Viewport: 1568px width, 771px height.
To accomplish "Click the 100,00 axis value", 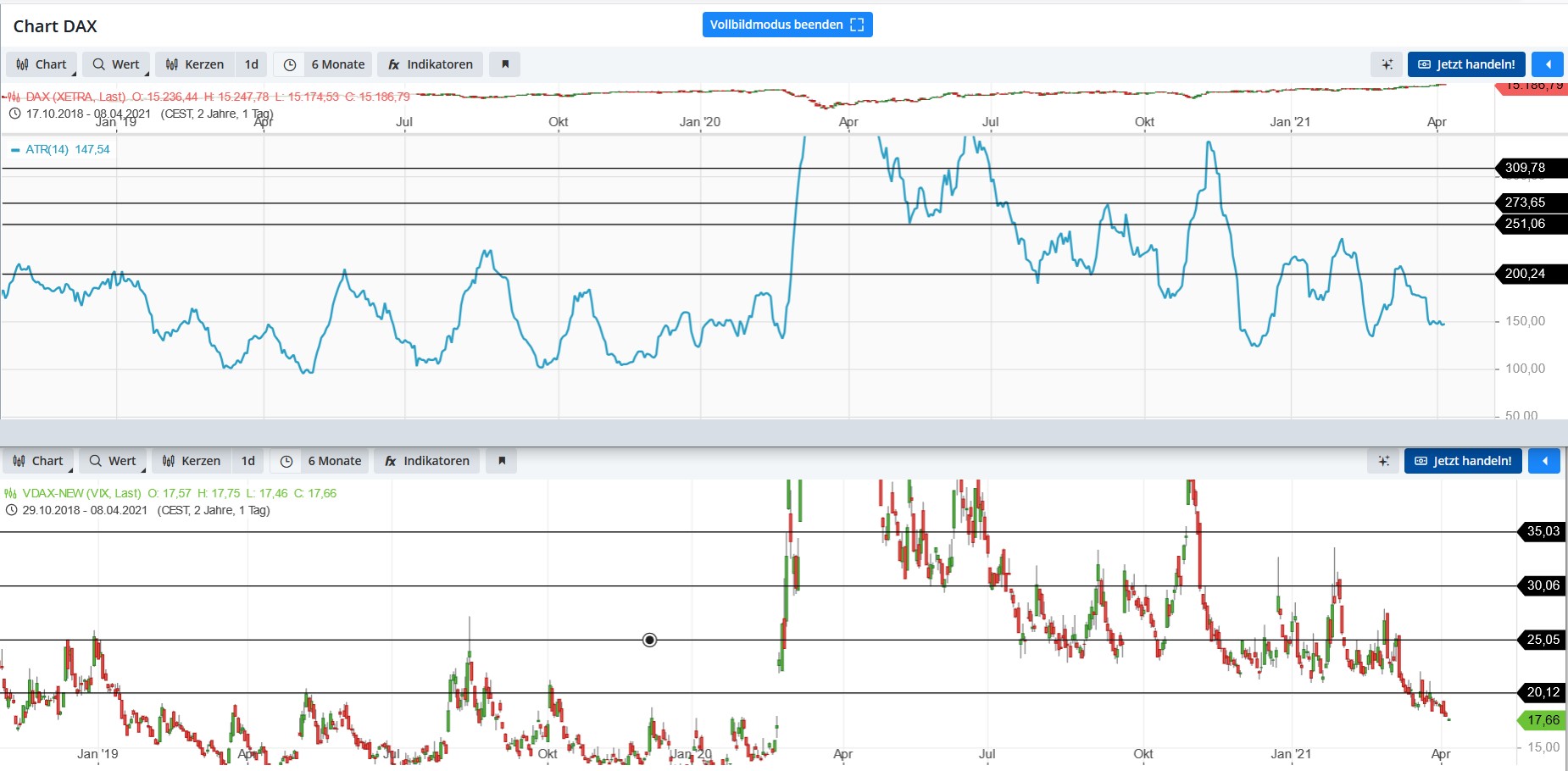I will coord(1525,369).
